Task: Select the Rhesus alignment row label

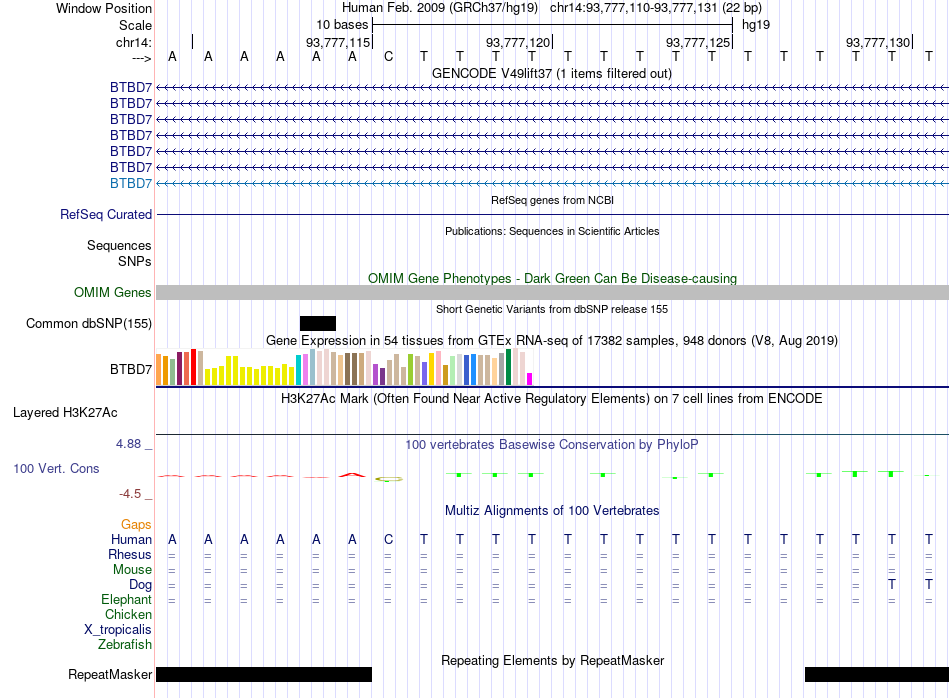Action: 130,554
